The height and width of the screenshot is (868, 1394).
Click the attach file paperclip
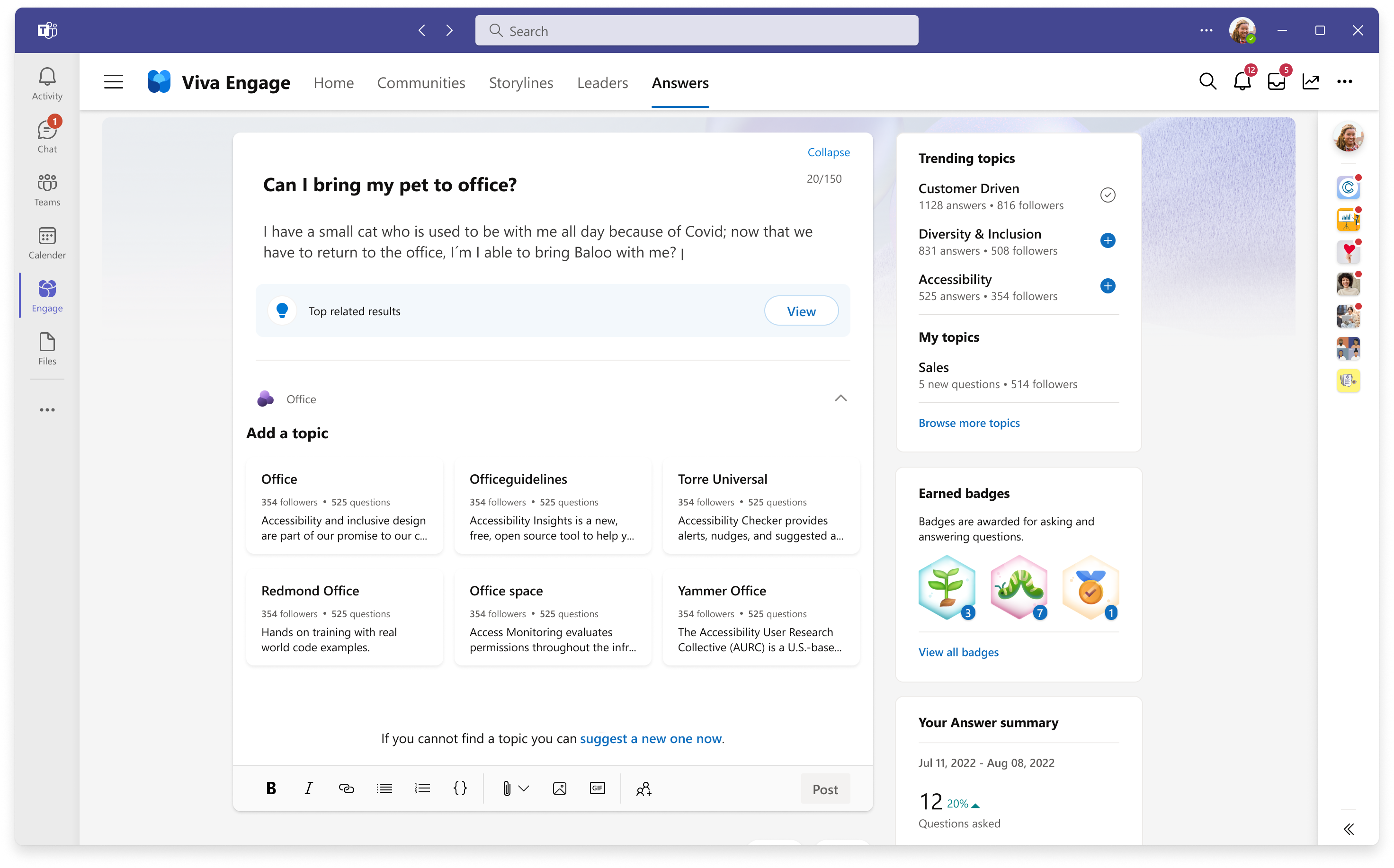[x=507, y=788]
